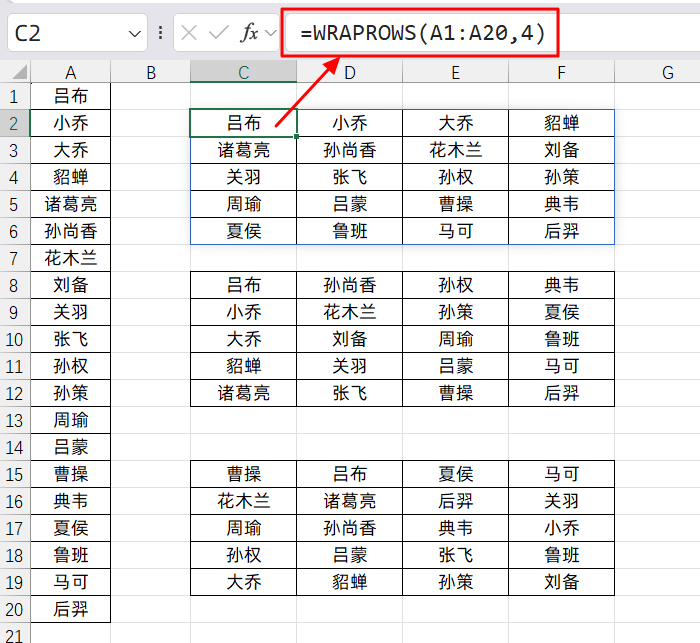The width and height of the screenshot is (700, 643).
Task: Select column F header
Action: 562,72
